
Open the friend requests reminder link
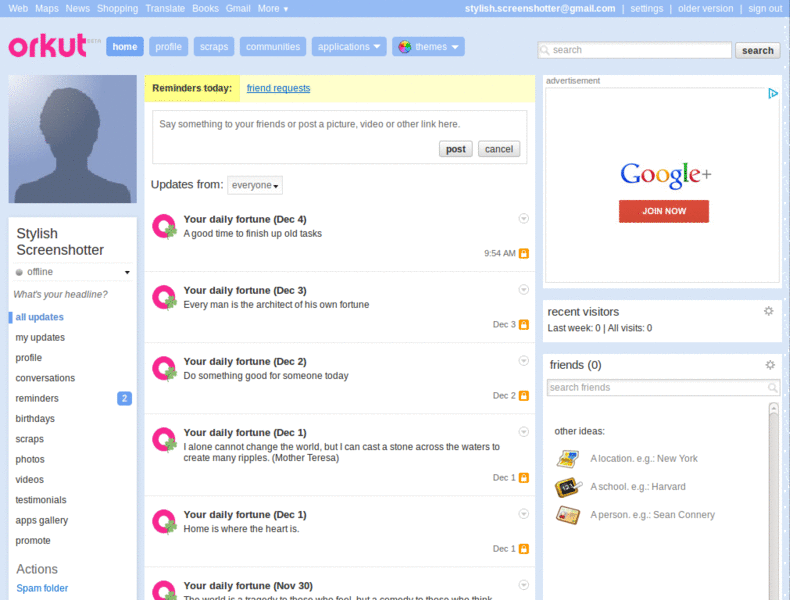click(278, 88)
